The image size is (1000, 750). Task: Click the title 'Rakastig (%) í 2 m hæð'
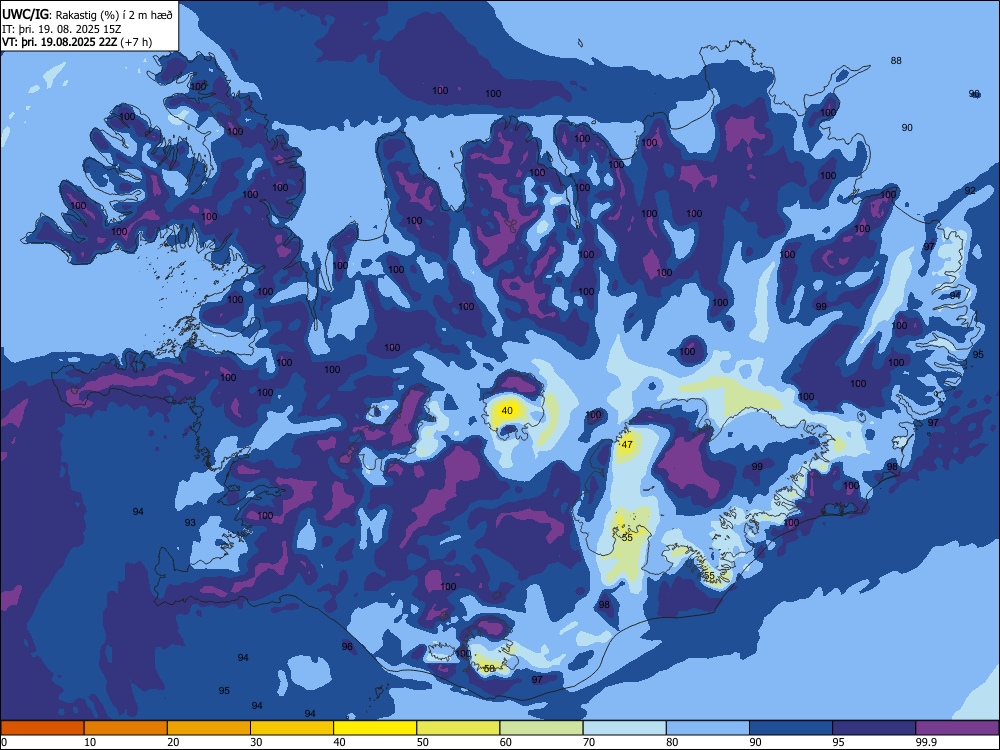114,15
